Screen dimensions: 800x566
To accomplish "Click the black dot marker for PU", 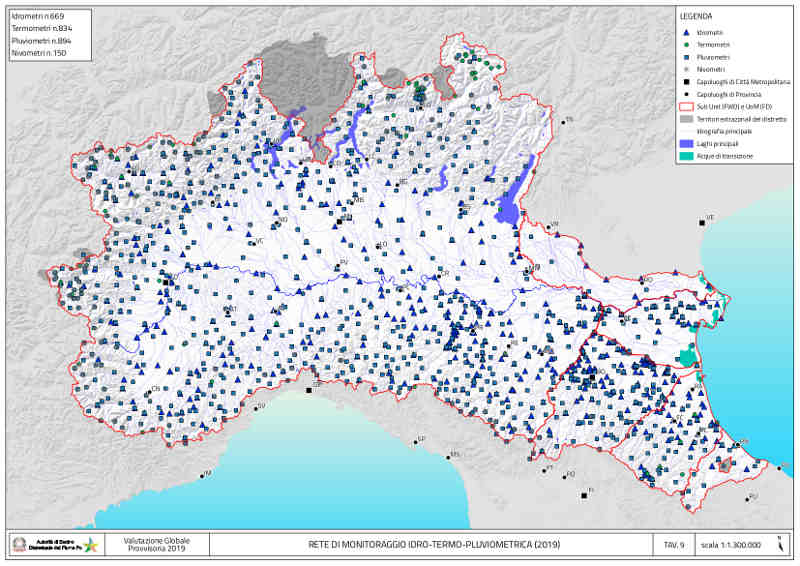I will coord(747,499).
